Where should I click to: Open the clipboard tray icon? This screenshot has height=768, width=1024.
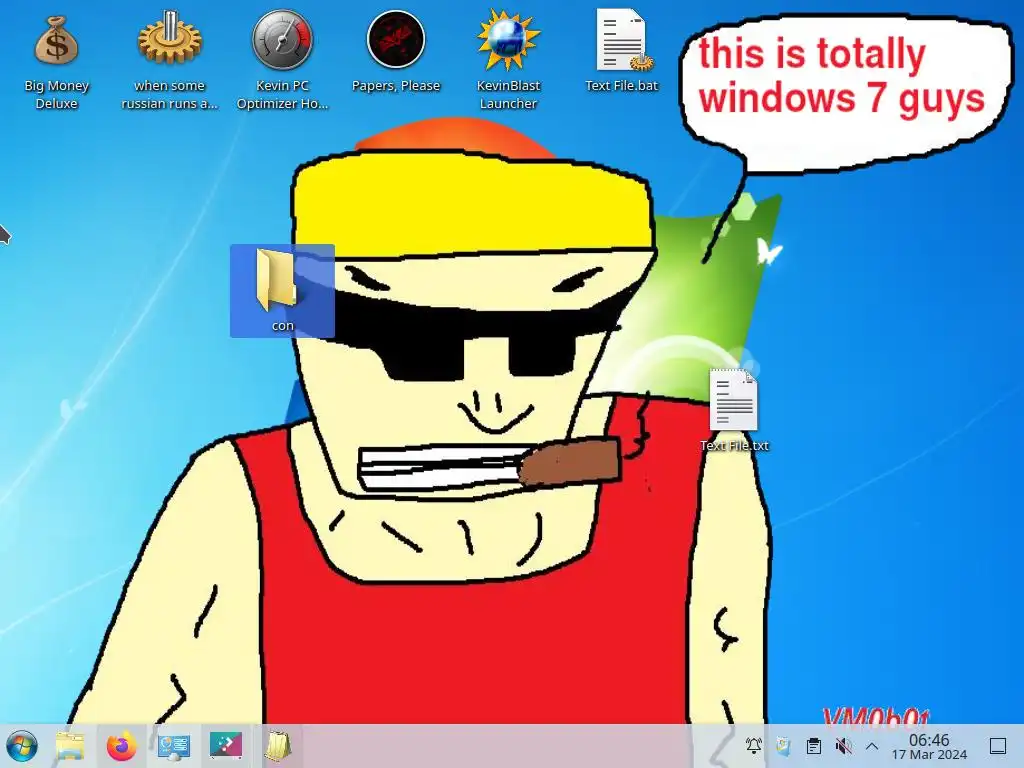tap(813, 746)
